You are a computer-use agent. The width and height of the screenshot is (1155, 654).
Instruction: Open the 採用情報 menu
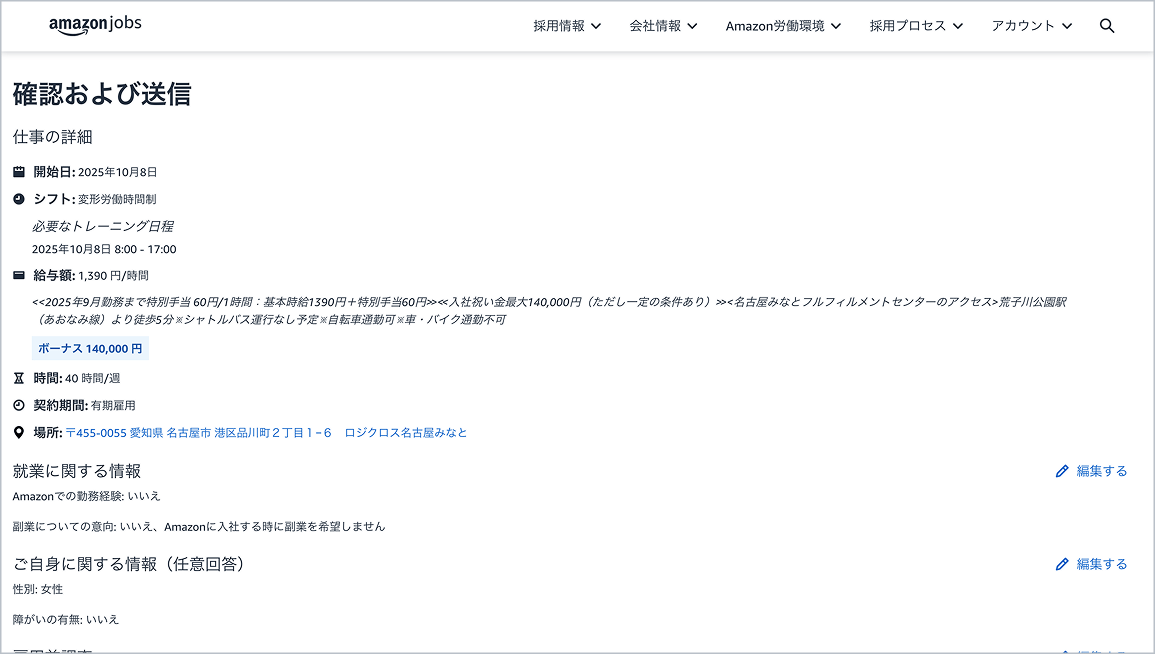567,26
